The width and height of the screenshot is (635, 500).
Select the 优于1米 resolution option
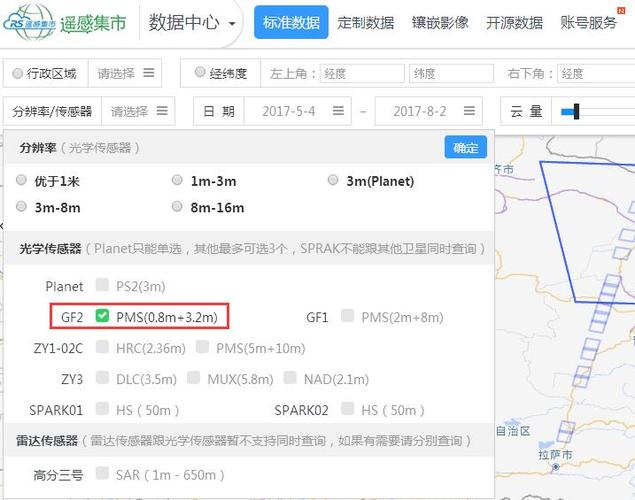21,180
